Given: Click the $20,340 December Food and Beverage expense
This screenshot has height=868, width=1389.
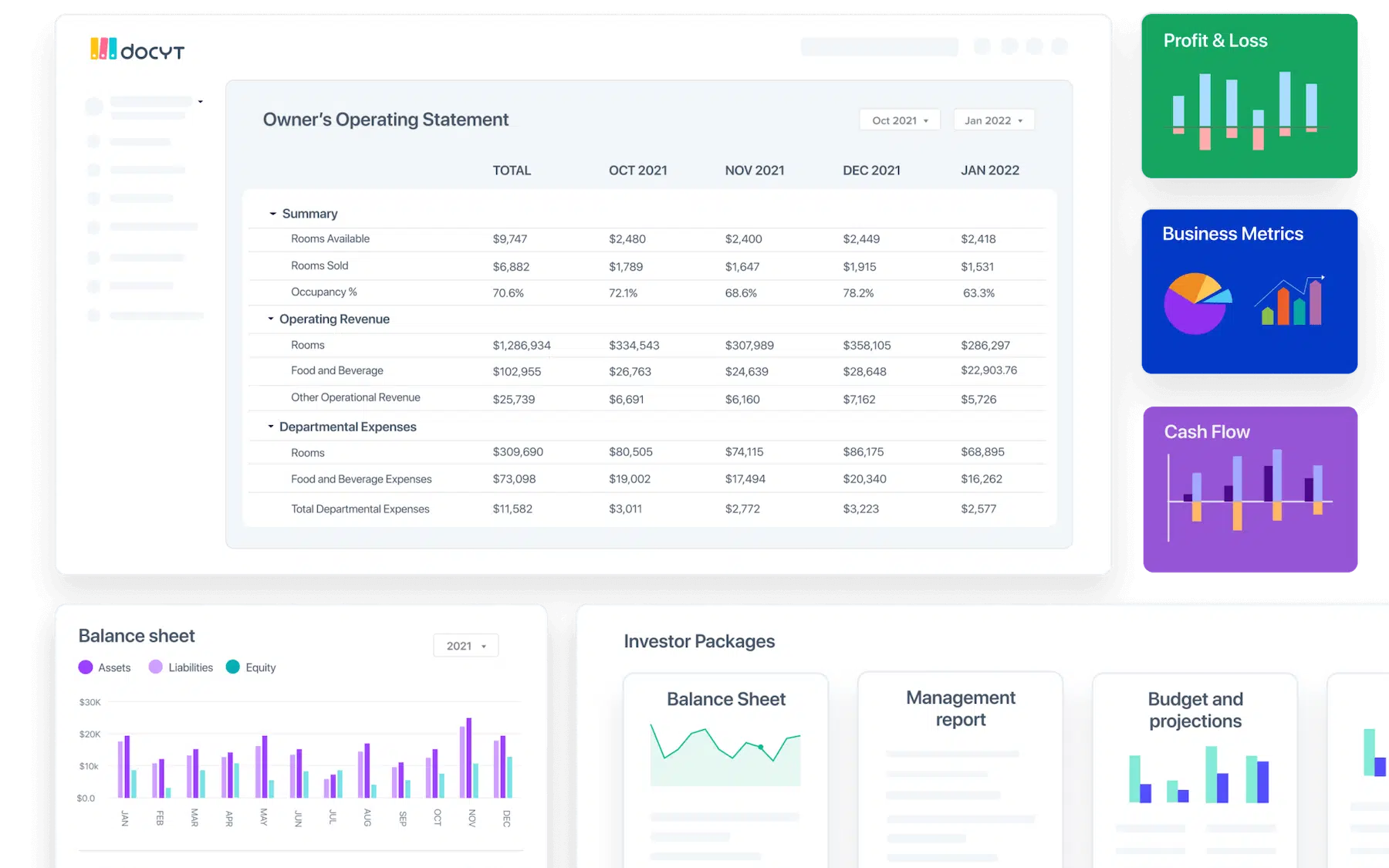Looking at the screenshot, I should pyautogui.click(x=865, y=479).
